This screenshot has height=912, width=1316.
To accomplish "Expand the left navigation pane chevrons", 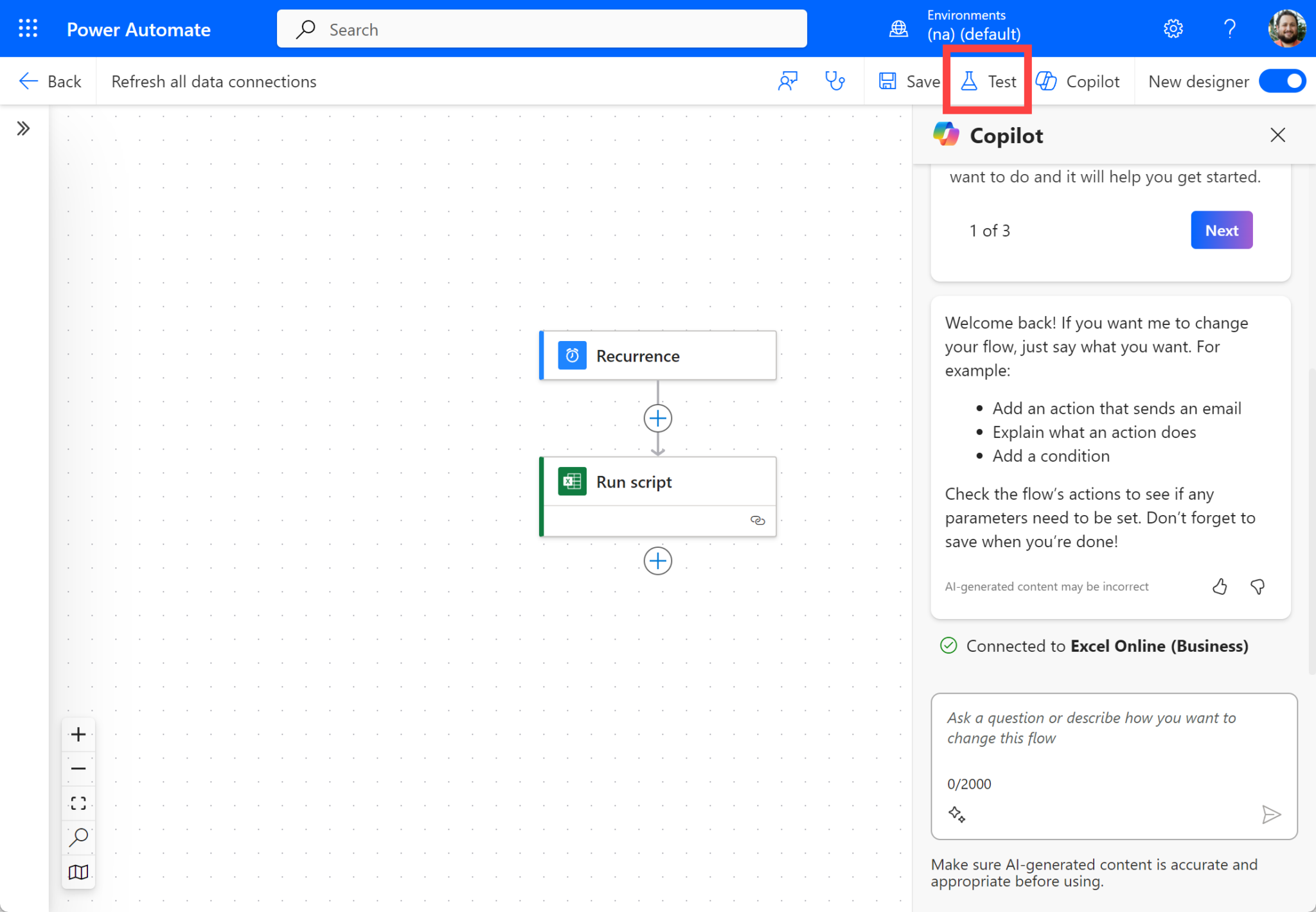I will pos(24,129).
